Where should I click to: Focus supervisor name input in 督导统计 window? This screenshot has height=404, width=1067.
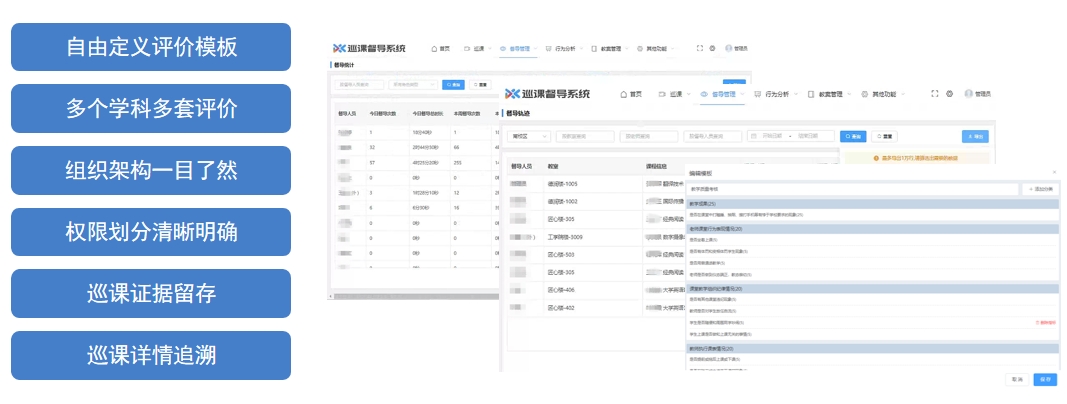pos(359,85)
